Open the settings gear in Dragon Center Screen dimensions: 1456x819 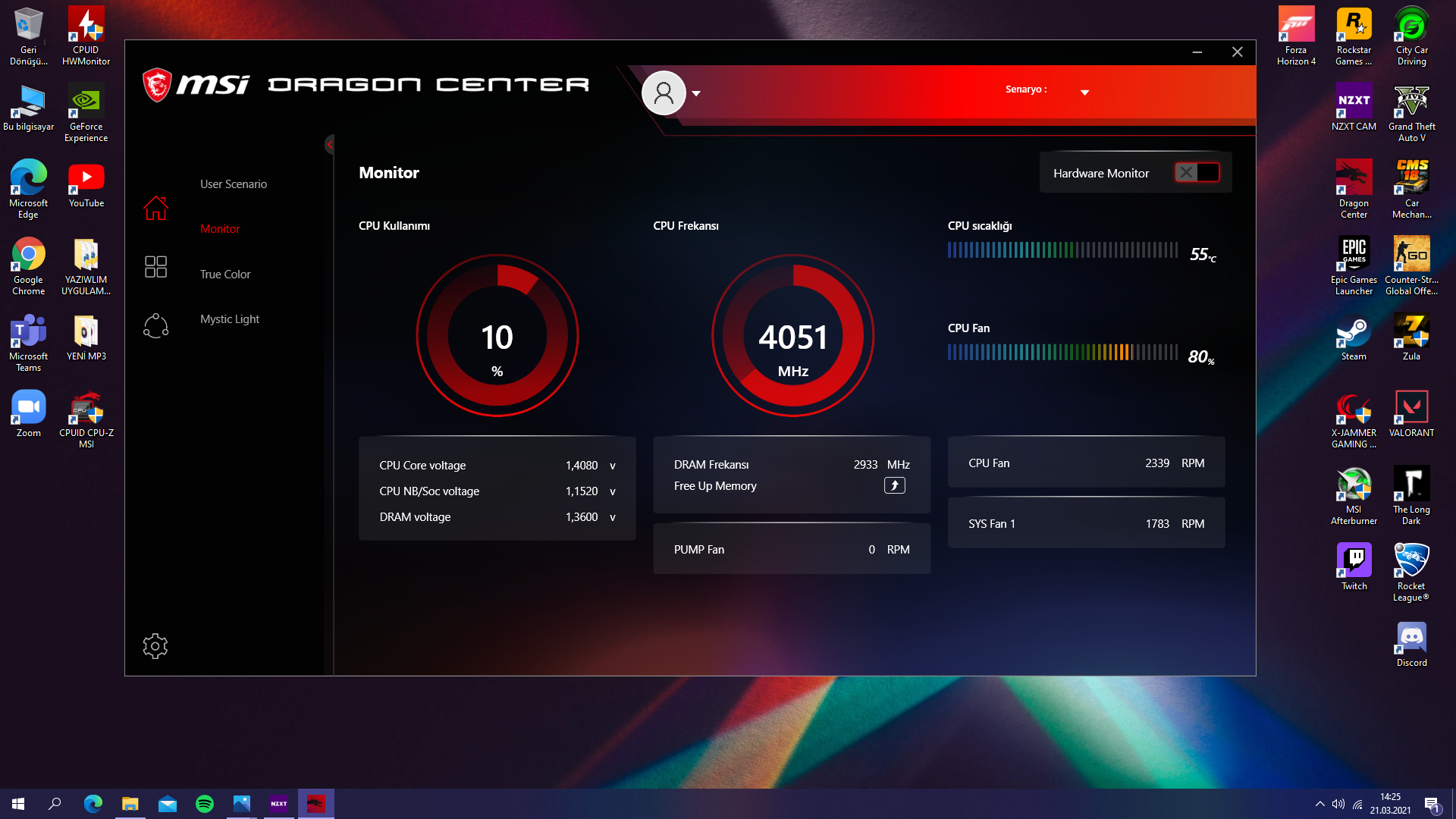[x=155, y=646]
